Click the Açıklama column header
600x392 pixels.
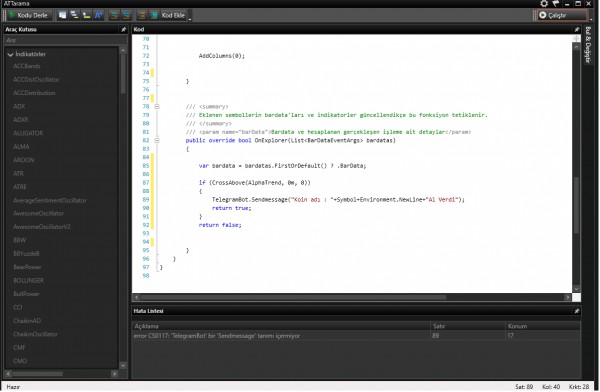(281, 326)
